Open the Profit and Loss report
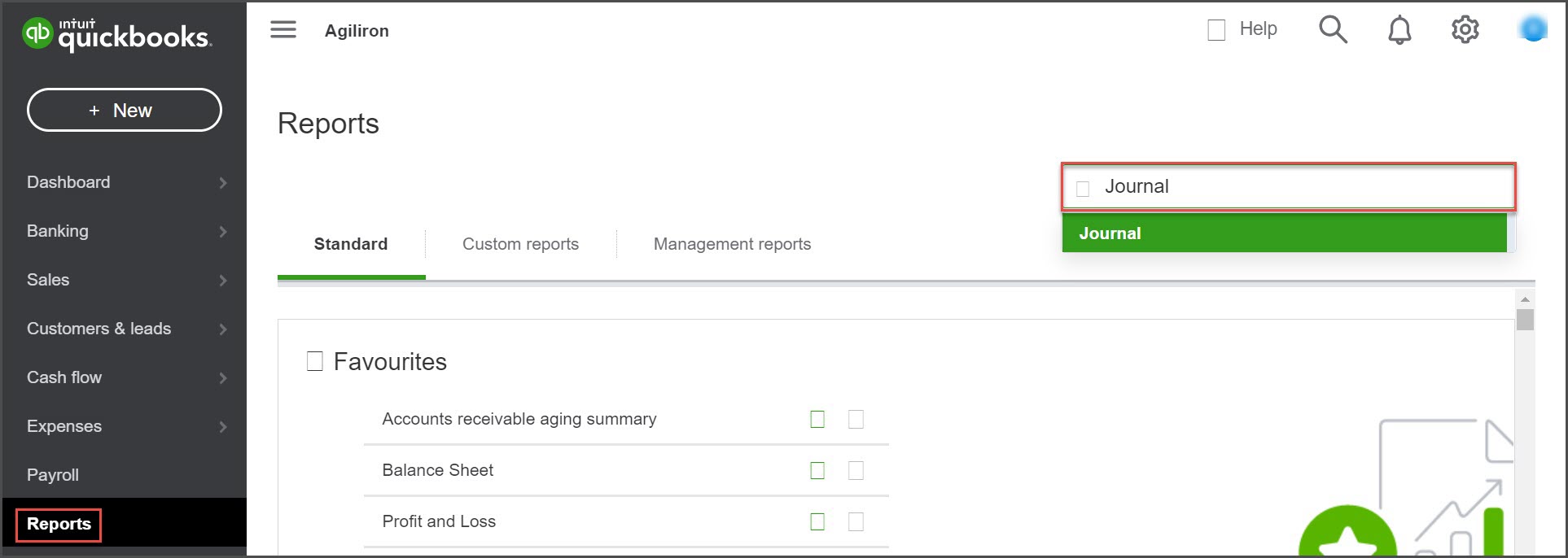 click(x=439, y=521)
